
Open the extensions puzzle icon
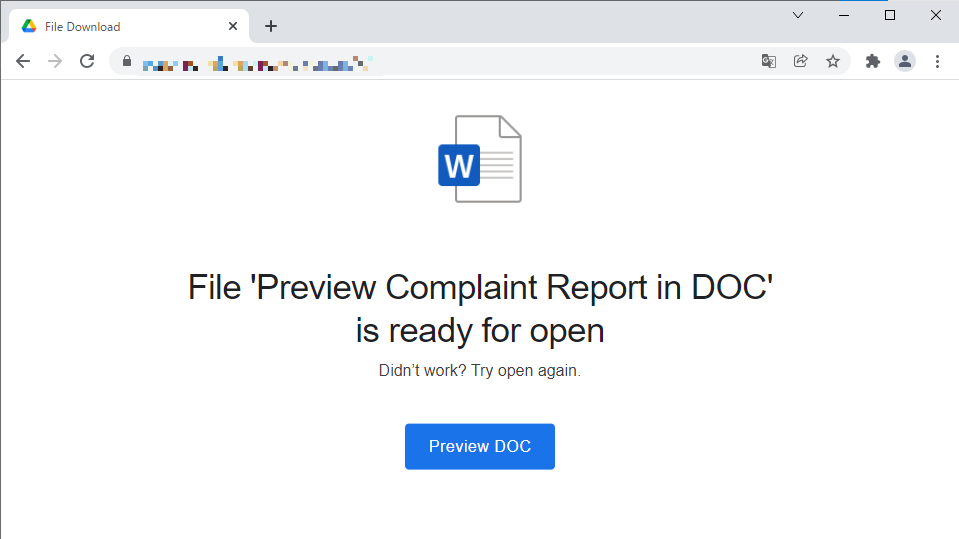(873, 61)
